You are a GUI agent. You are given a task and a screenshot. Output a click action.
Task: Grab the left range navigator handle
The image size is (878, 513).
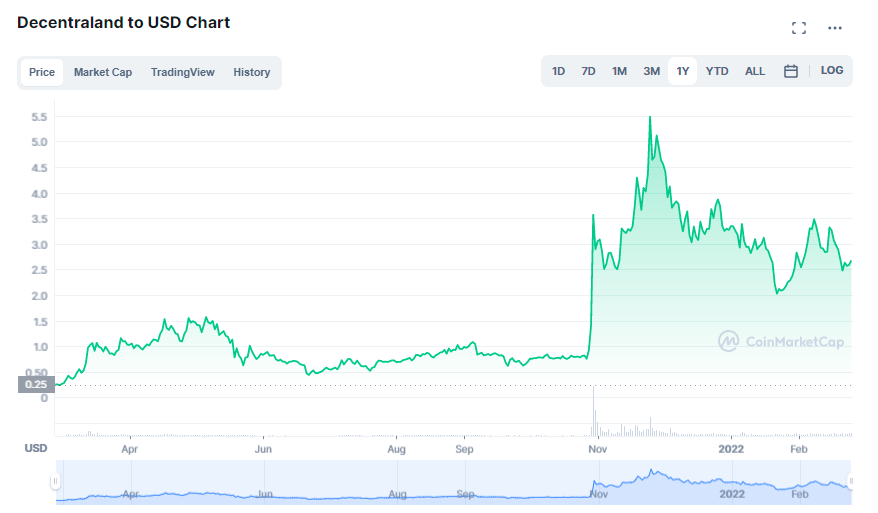coord(55,481)
